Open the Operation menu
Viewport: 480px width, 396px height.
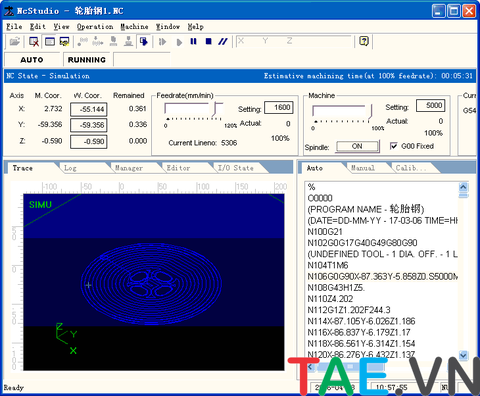pos(95,27)
